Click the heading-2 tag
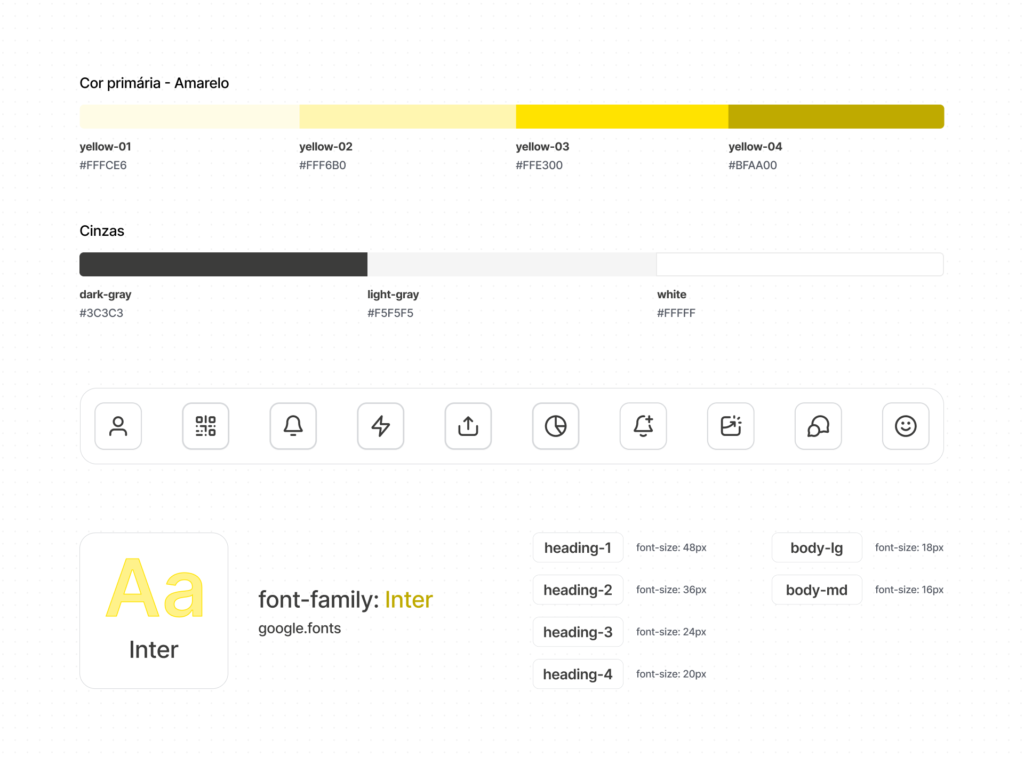1024x763 pixels. point(578,590)
